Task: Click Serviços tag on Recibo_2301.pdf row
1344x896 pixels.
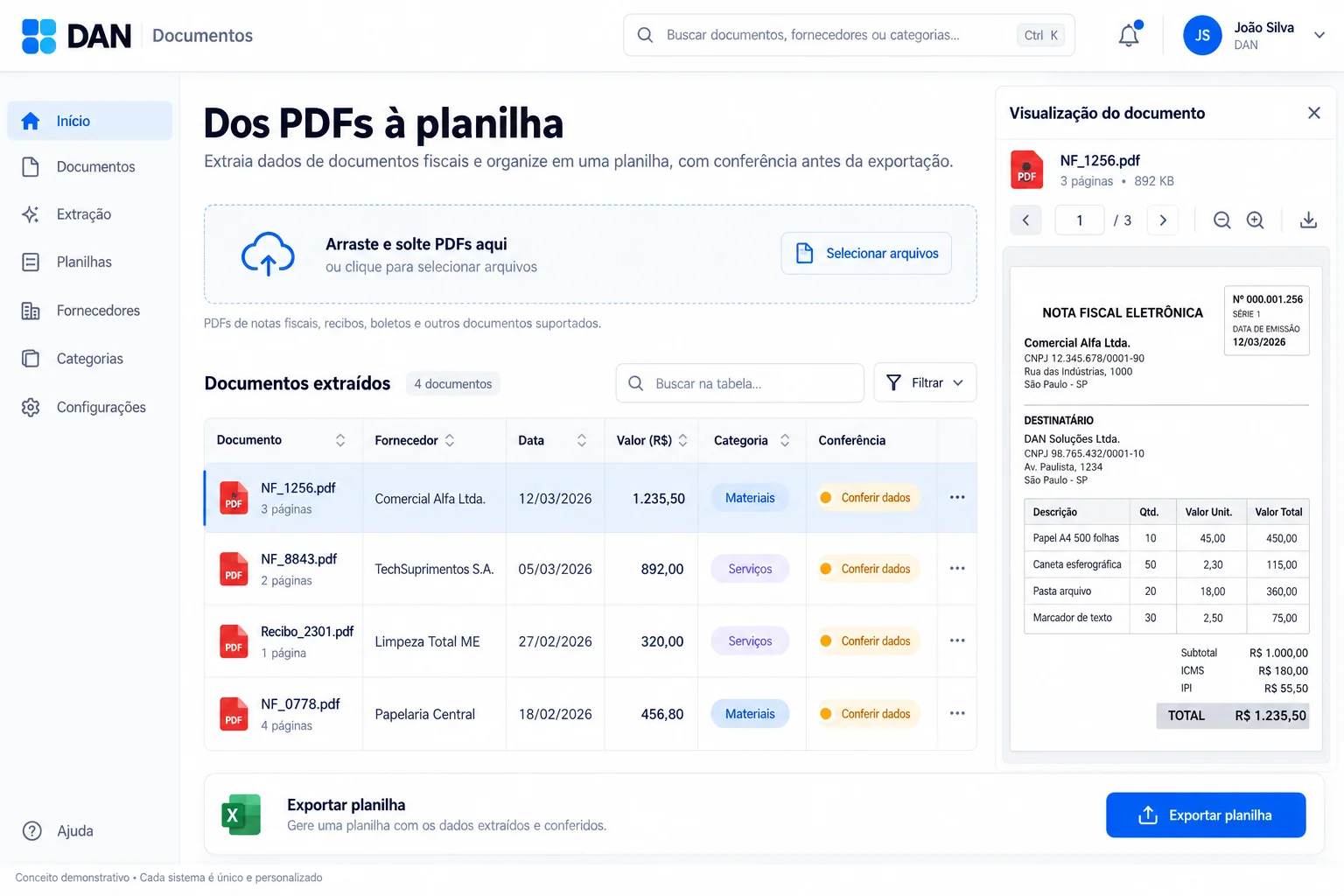Action: tap(750, 641)
